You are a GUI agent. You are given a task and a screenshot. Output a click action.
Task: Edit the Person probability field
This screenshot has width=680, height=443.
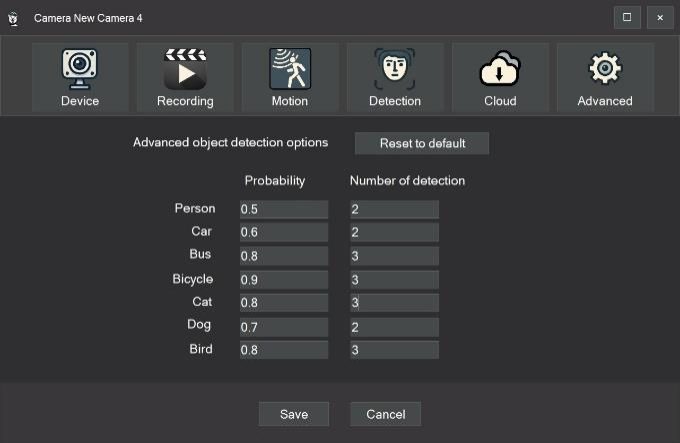[284, 209]
